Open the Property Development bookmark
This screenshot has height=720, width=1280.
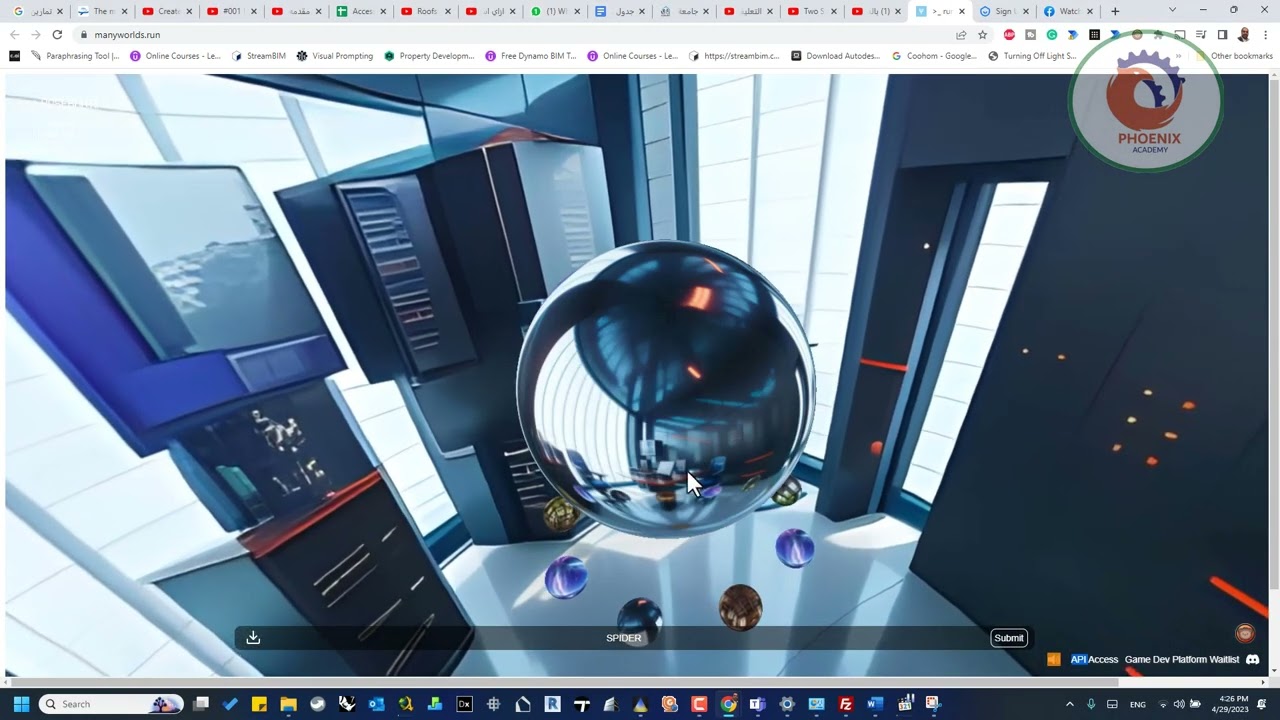429,56
